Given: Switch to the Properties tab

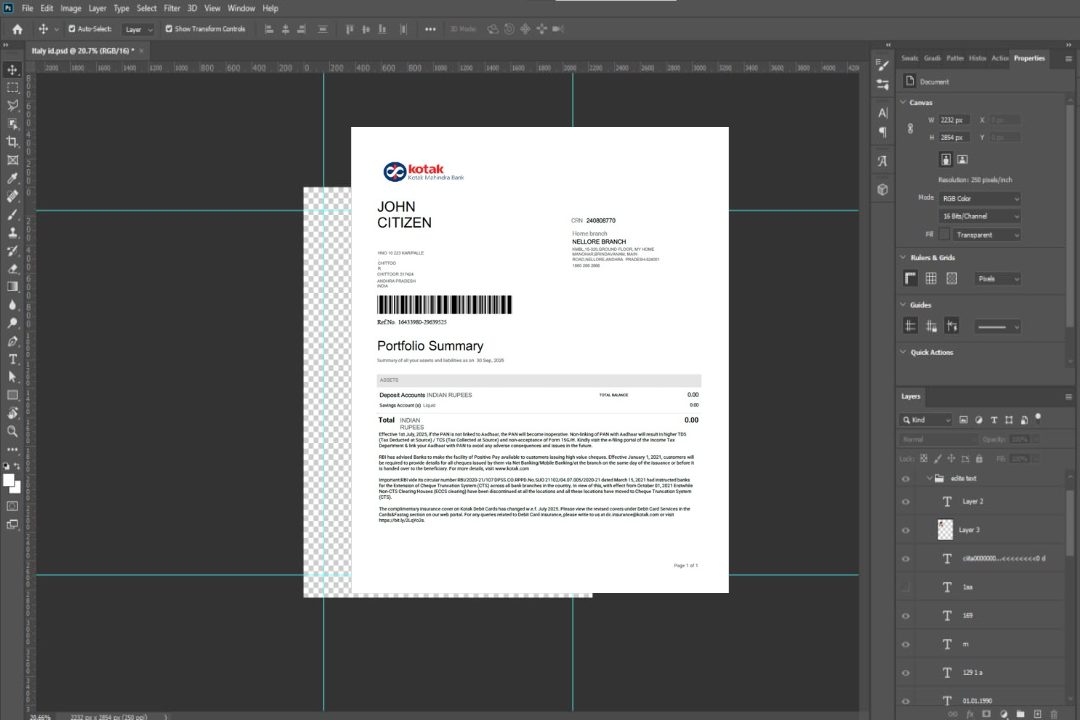Looking at the screenshot, I should pyautogui.click(x=1029, y=58).
